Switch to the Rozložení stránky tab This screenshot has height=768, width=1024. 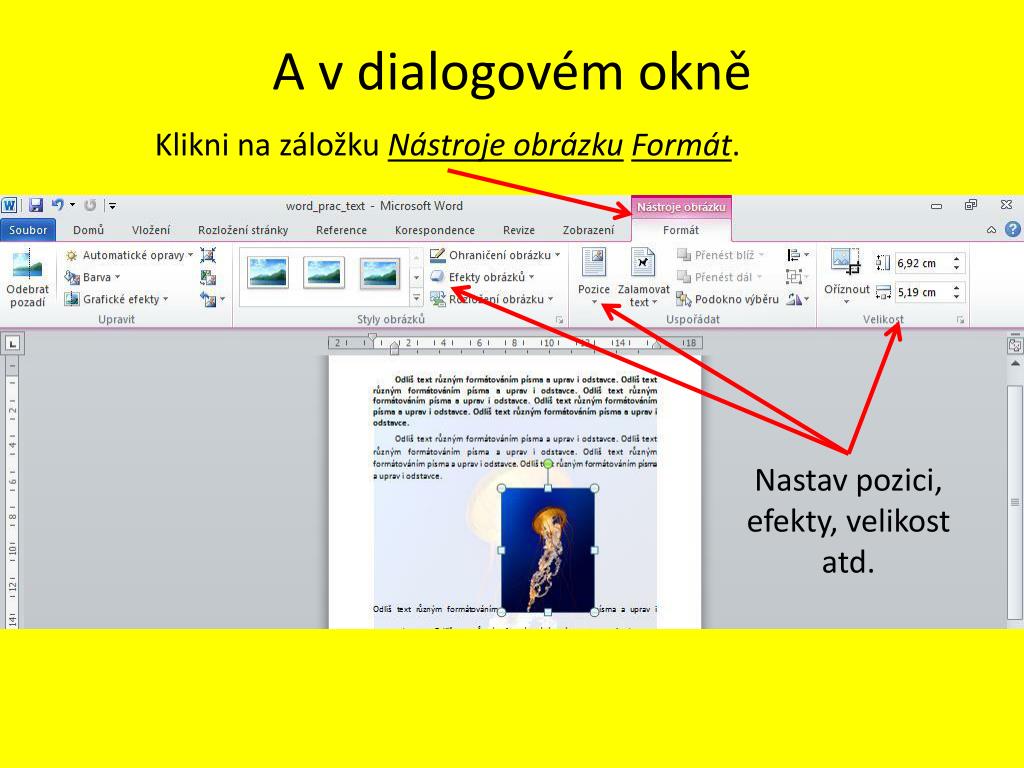[243, 230]
